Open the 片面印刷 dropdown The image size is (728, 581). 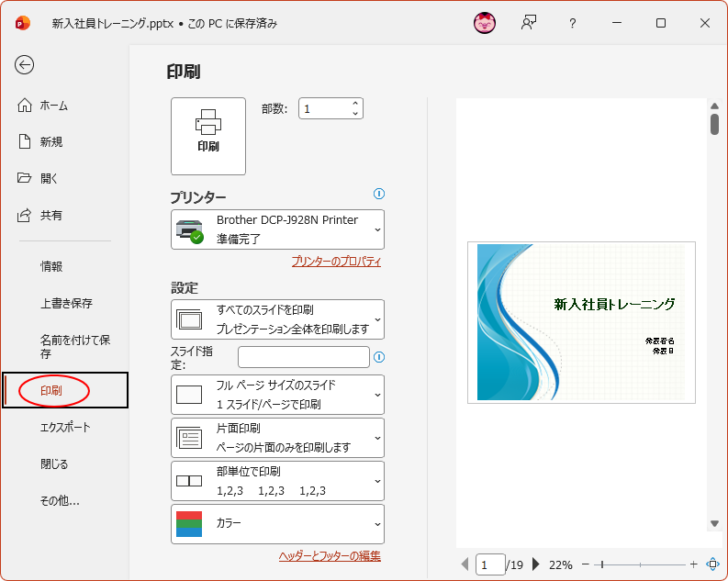click(278, 438)
